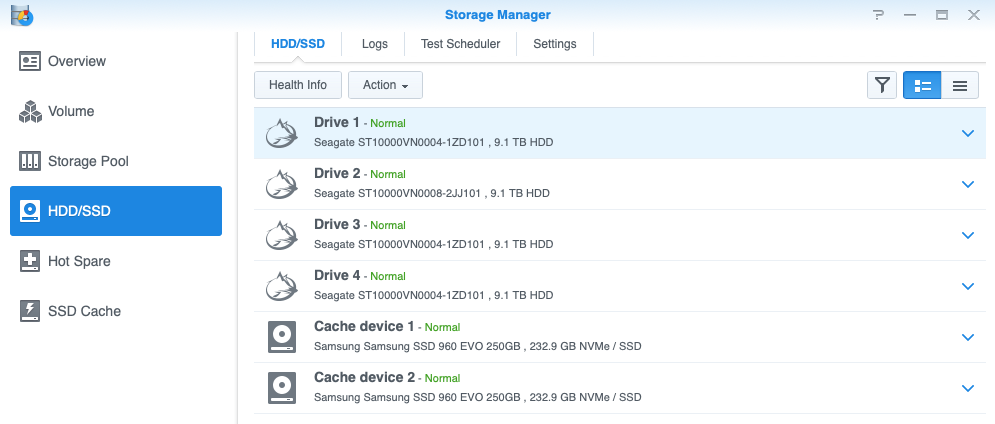
Task: Click the Drive 4 hard disk icon
Action: 281,286
